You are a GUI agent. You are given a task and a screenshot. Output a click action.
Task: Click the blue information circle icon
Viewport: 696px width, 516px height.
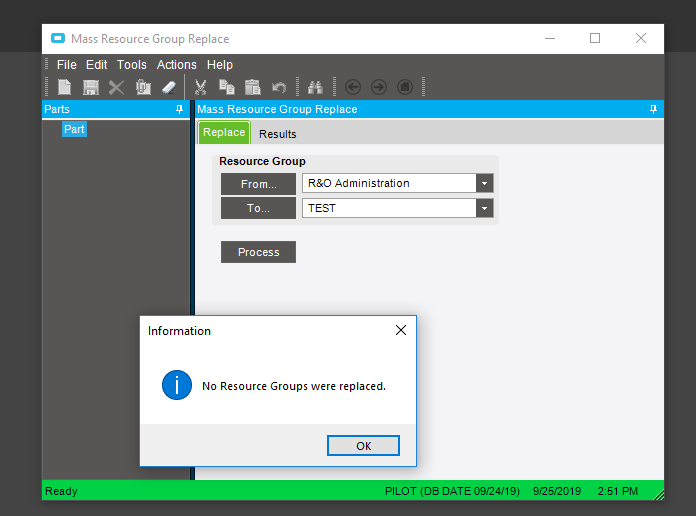[177, 385]
